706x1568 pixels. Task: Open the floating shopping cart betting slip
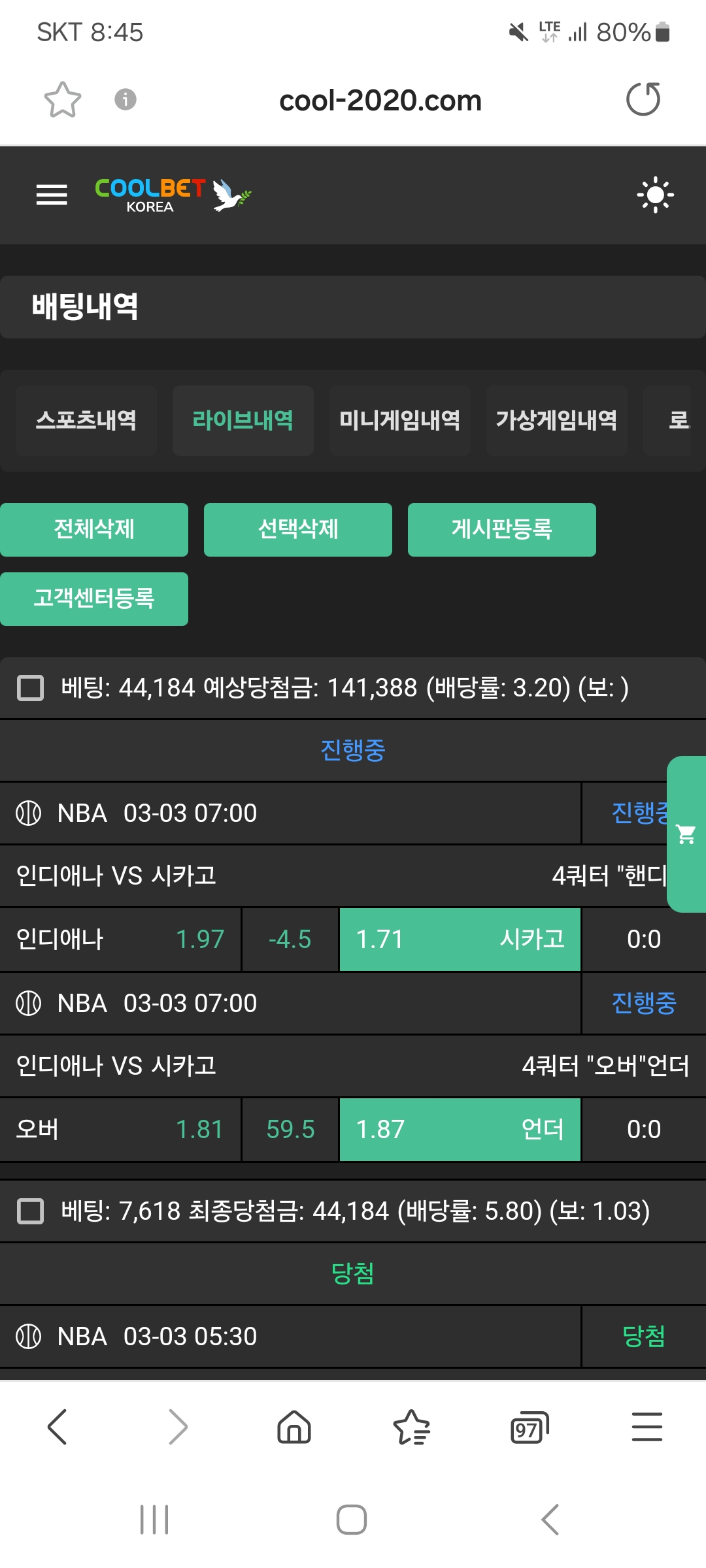point(686,834)
